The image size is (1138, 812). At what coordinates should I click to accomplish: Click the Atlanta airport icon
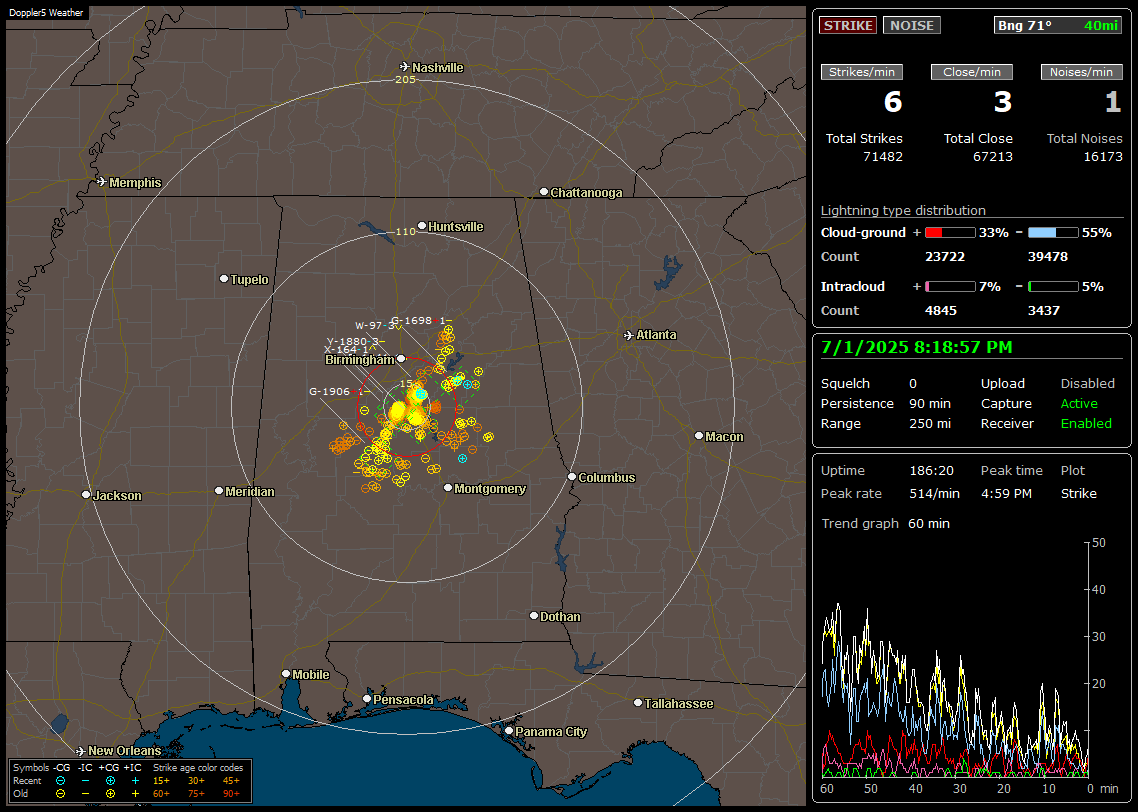click(629, 335)
